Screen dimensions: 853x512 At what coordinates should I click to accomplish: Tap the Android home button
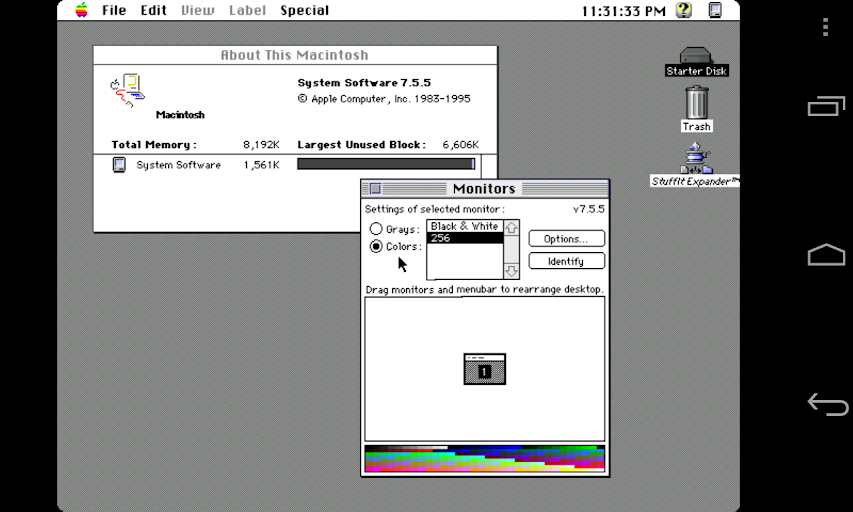[x=826, y=254]
